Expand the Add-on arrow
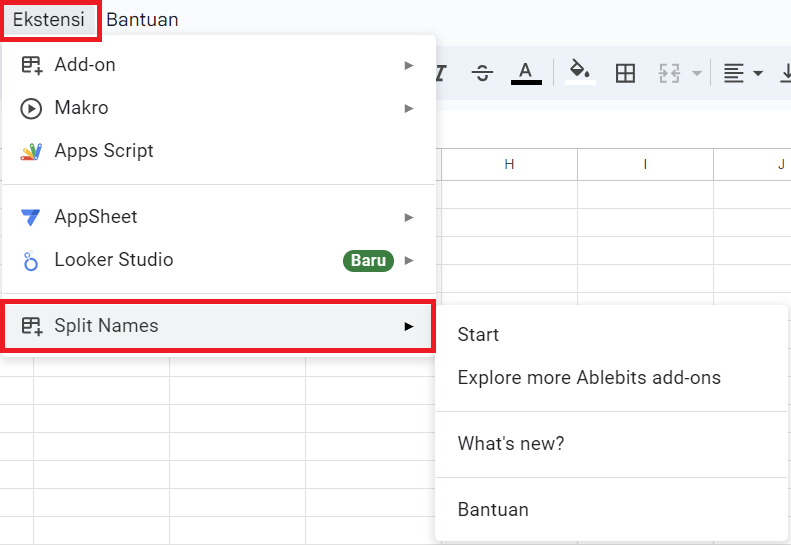The height and width of the screenshot is (545, 791). (x=409, y=66)
